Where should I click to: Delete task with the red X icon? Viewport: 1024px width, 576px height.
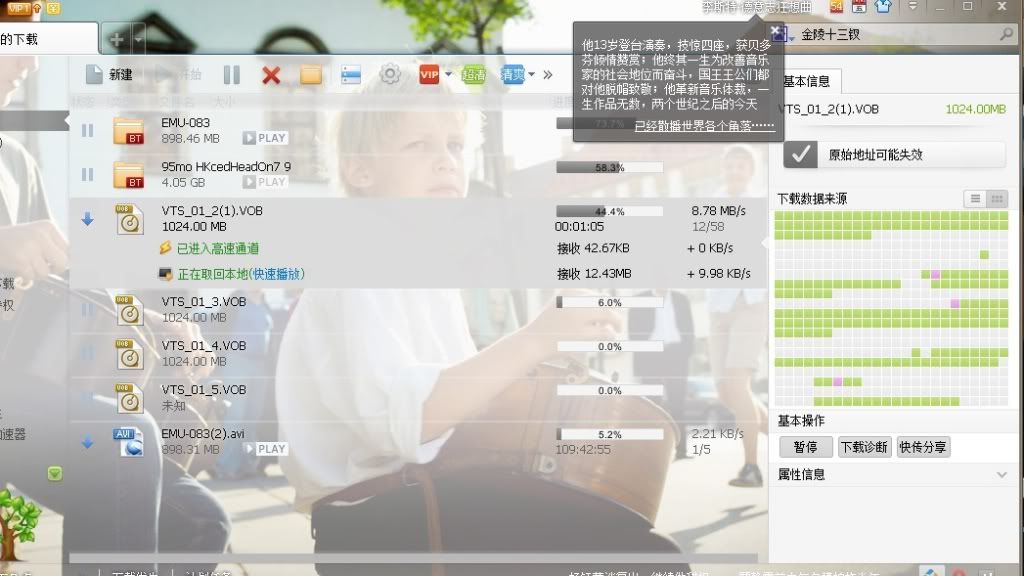tap(270, 74)
